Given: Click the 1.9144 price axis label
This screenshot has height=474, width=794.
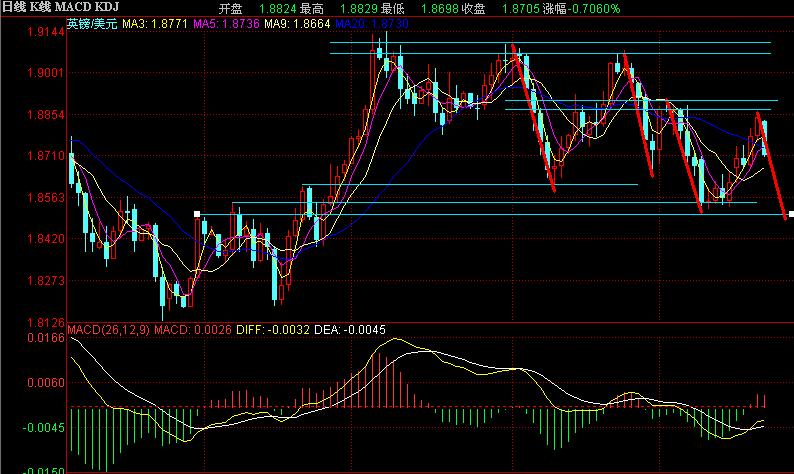Looking at the screenshot, I should [46, 32].
